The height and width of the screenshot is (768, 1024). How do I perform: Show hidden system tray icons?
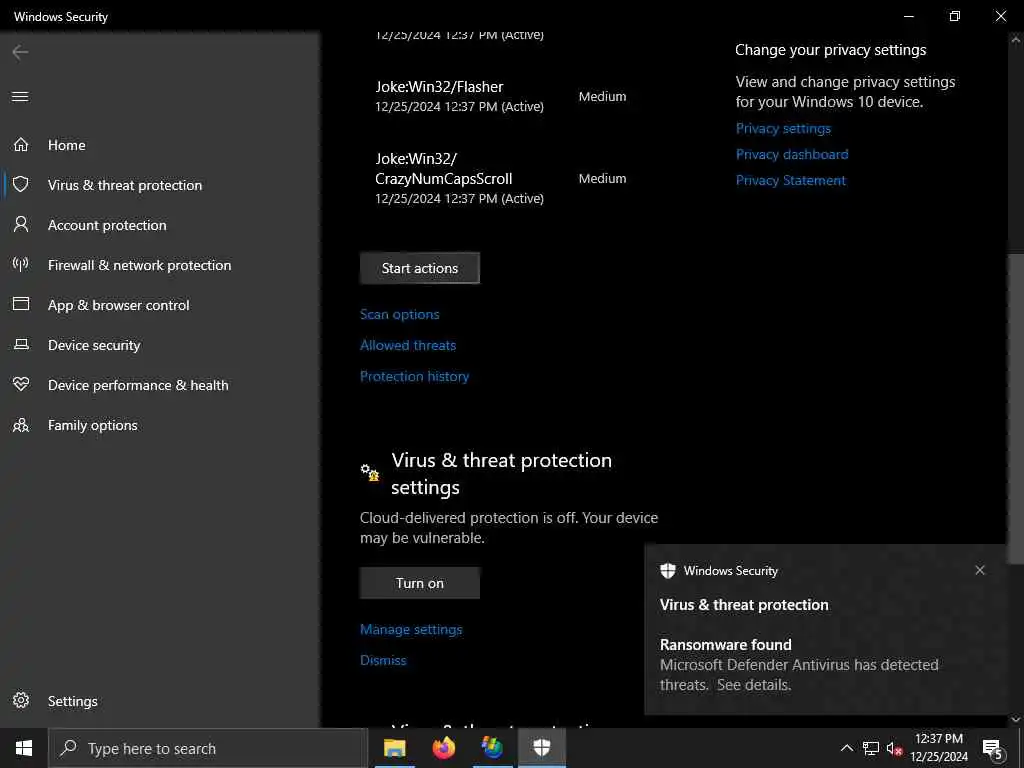[x=846, y=748]
